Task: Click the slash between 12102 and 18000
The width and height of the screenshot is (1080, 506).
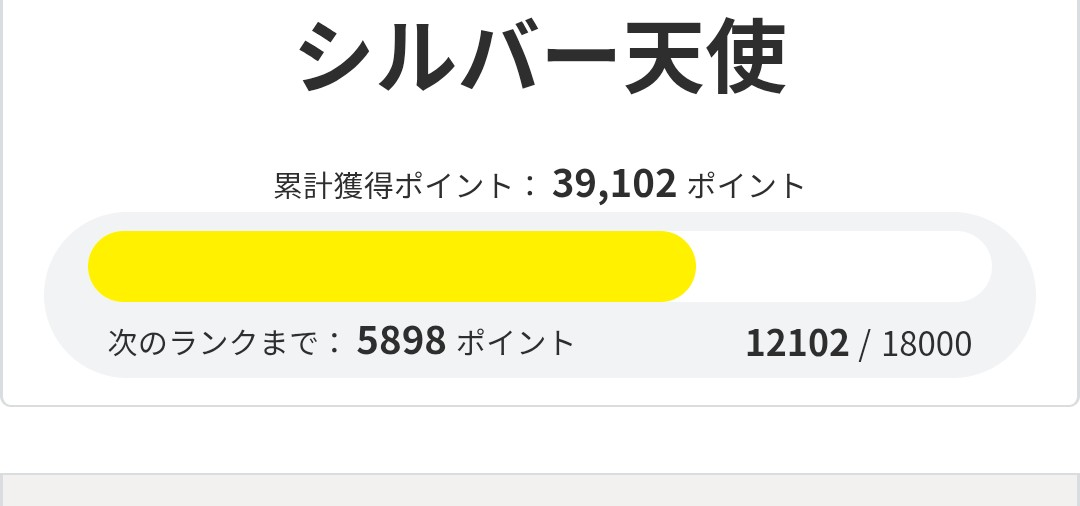Action: coord(864,344)
